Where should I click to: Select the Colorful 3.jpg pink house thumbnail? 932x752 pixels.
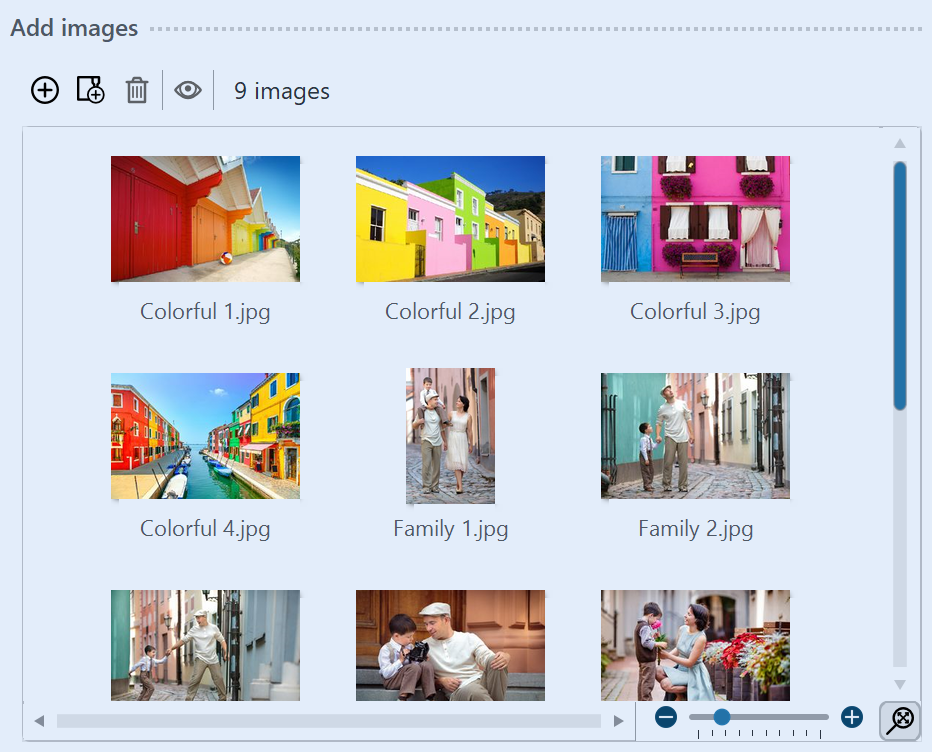(695, 219)
